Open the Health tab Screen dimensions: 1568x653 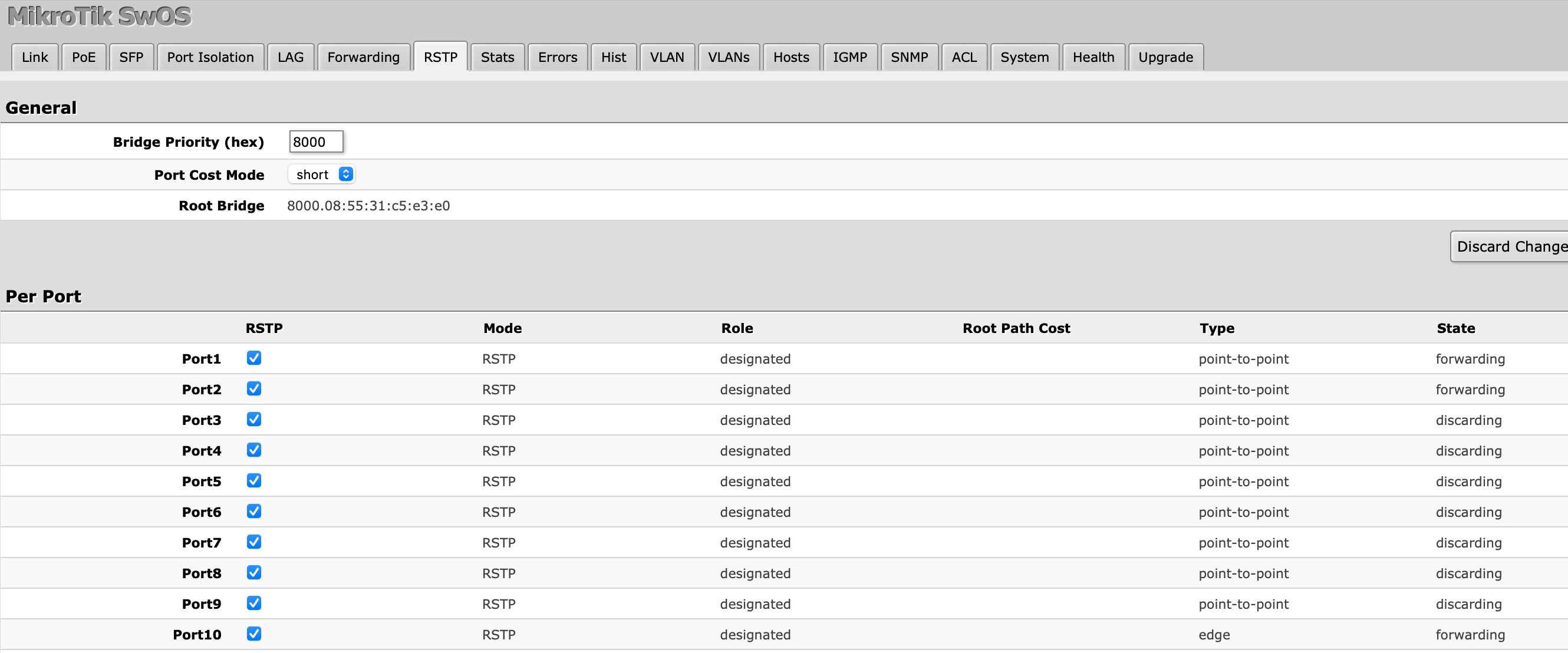[x=1093, y=57]
